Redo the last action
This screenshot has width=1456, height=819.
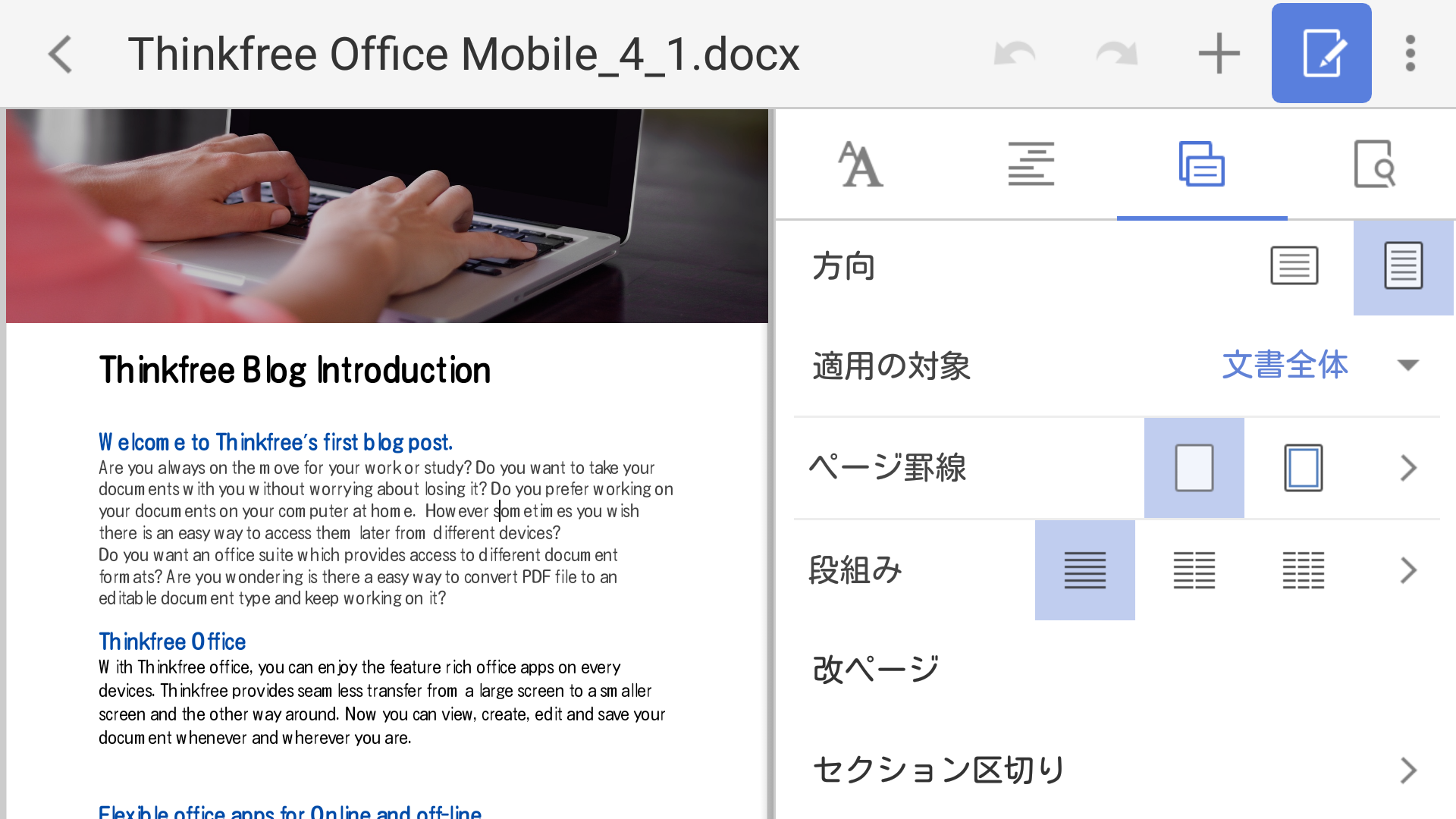point(1117,54)
